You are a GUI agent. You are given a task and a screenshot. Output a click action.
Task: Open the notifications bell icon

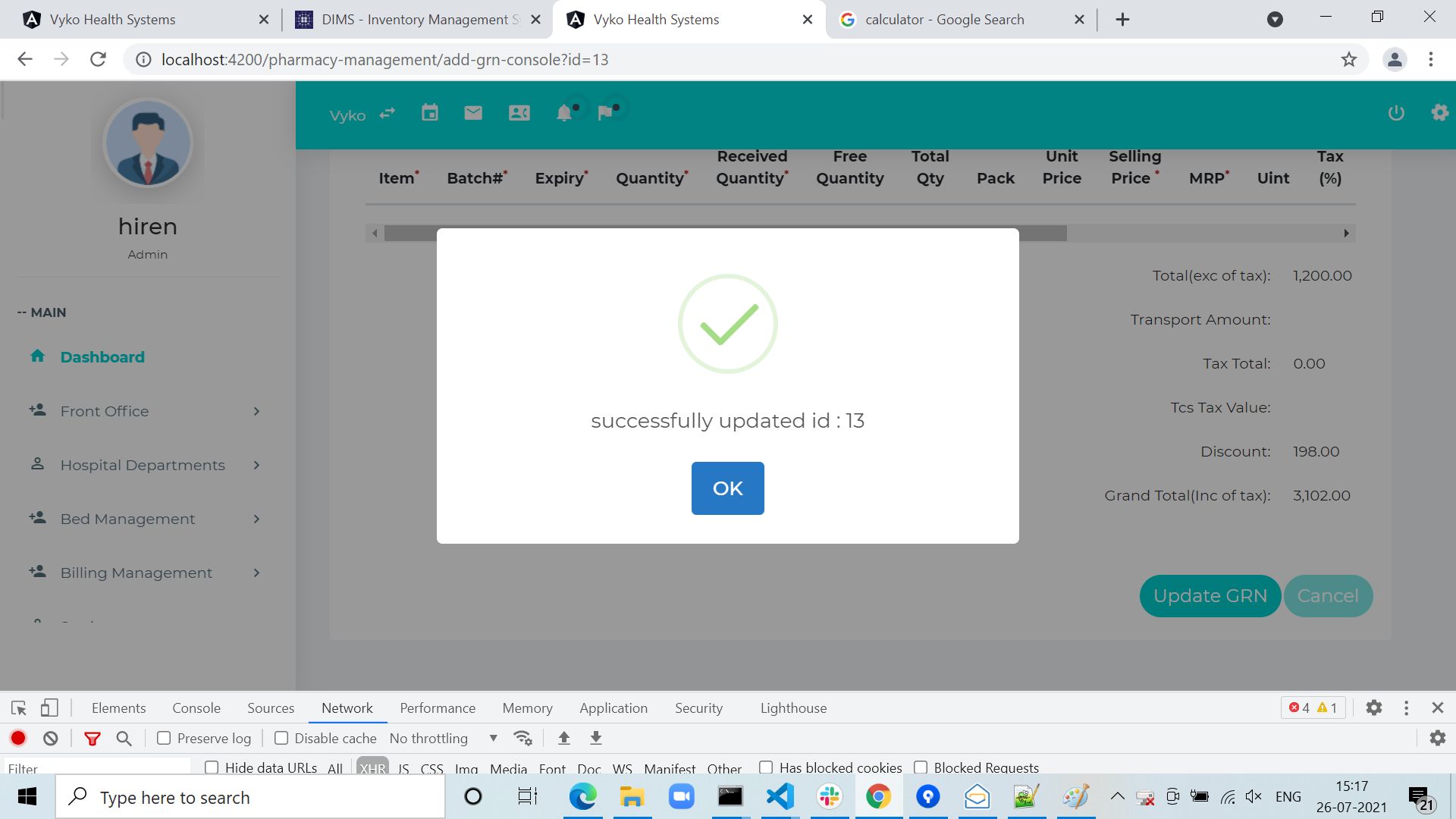[564, 113]
